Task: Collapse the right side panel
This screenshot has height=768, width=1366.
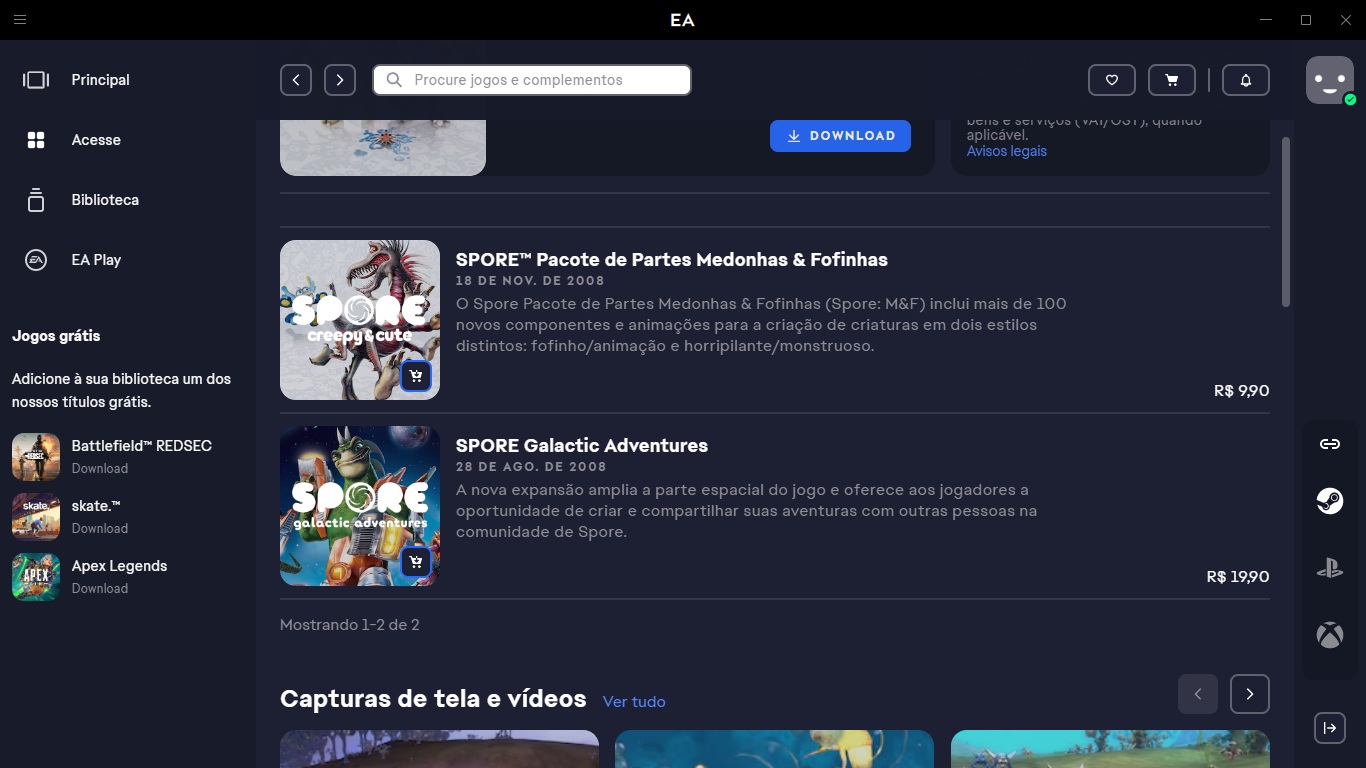Action: [x=1329, y=727]
